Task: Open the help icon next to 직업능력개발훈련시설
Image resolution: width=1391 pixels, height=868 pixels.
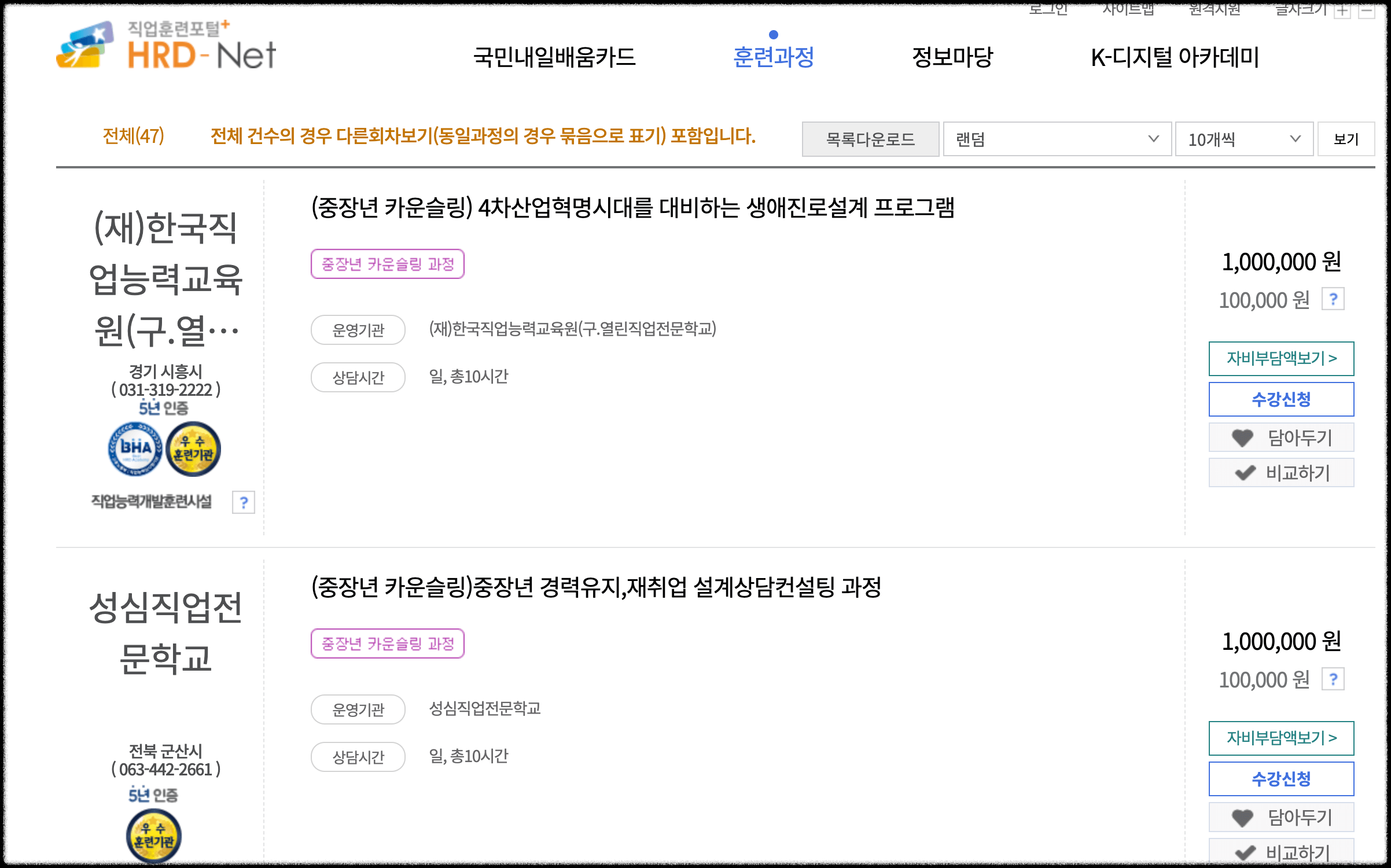Action: point(244,502)
